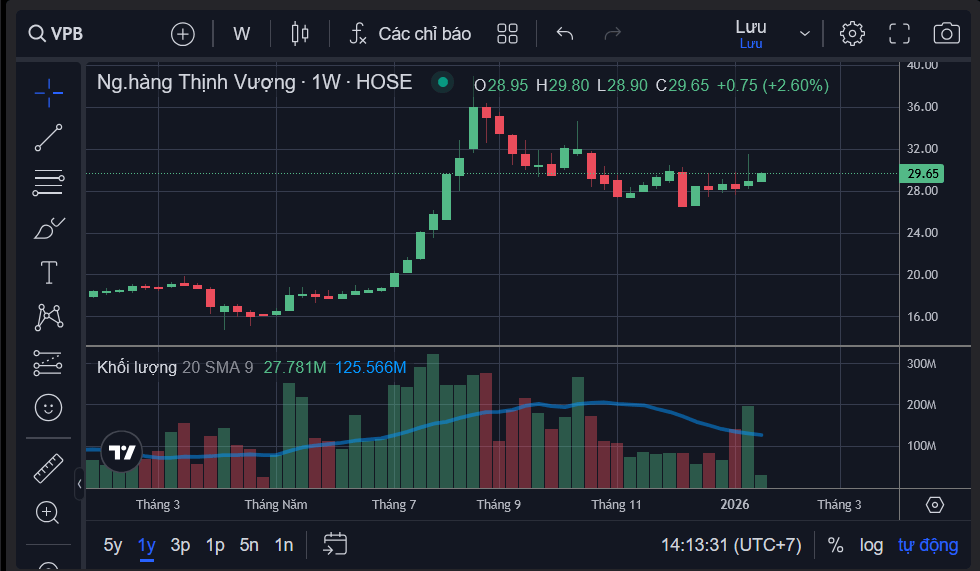The height and width of the screenshot is (571, 980).
Task: Toggle log scale mode
Action: tap(871, 545)
